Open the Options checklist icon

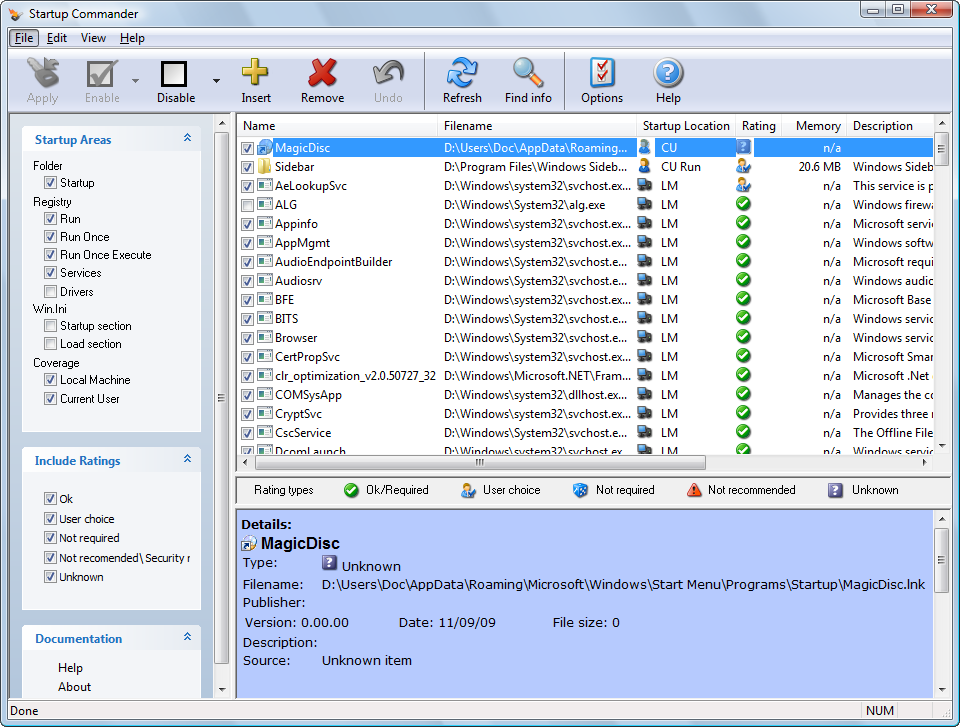[602, 74]
